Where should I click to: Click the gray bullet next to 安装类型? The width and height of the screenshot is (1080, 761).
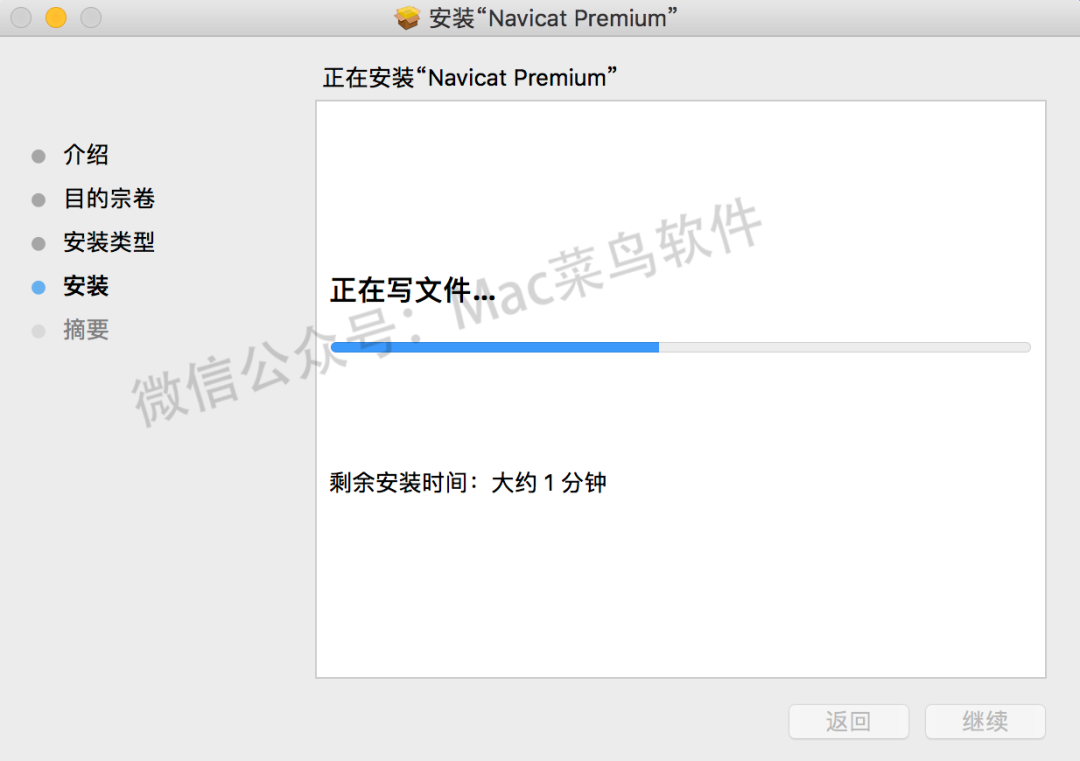coord(39,244)
